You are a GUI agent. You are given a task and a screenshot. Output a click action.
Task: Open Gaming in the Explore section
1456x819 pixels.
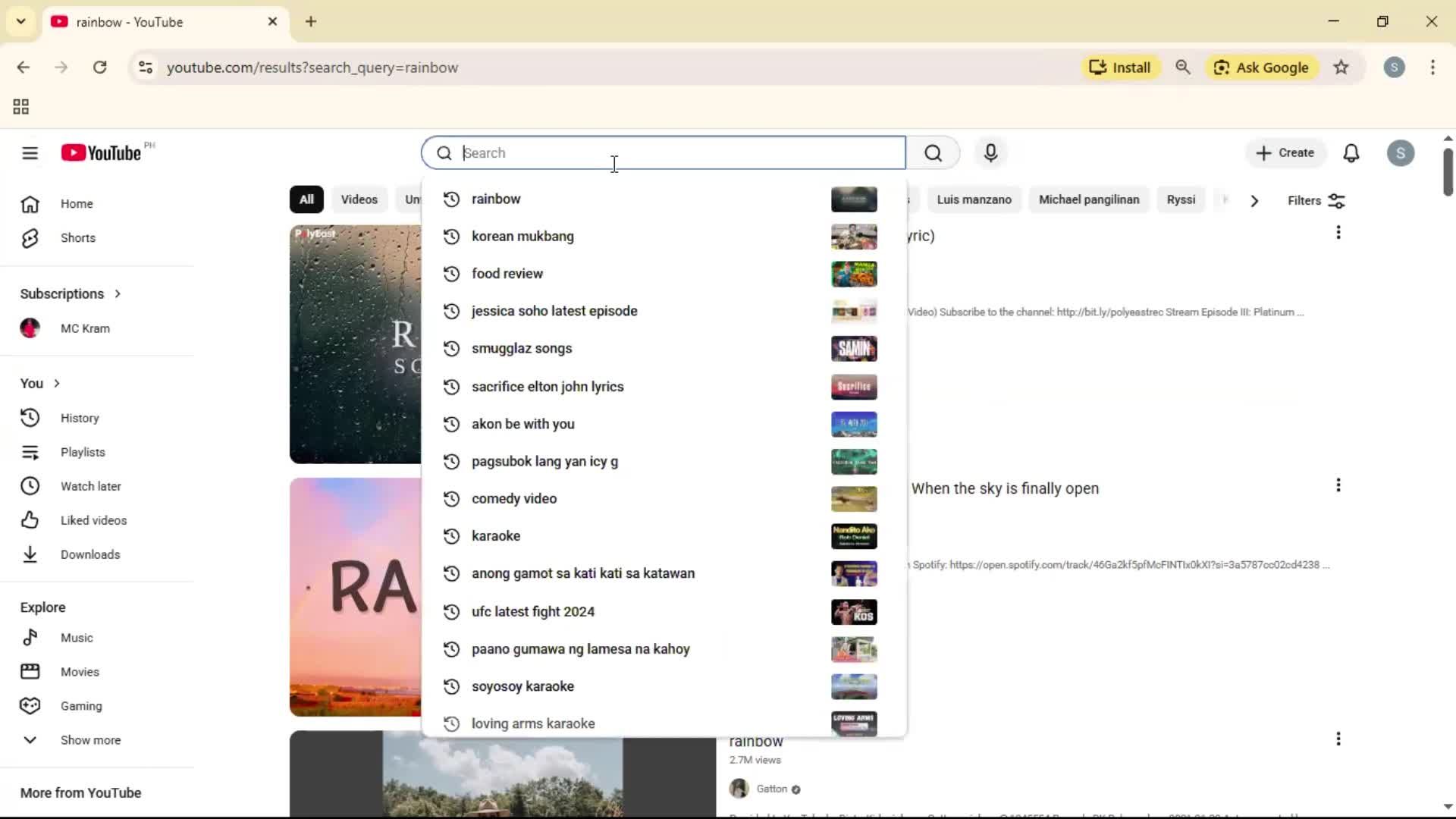[80, 705]
